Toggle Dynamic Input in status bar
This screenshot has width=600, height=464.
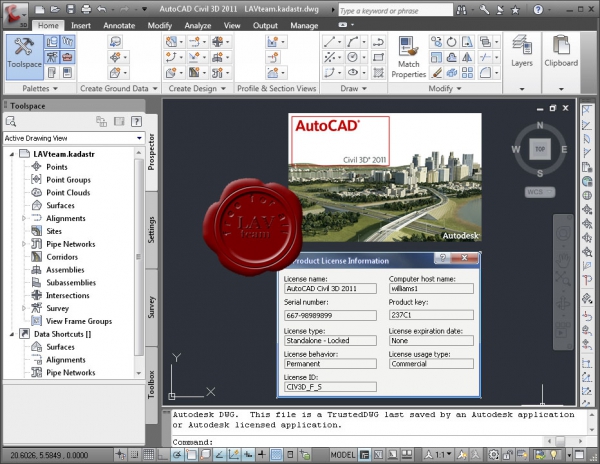(248, 455)
